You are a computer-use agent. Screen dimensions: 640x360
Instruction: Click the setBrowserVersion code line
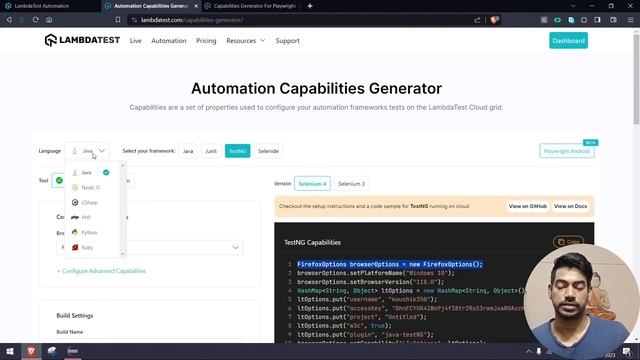tap(370, 282)
